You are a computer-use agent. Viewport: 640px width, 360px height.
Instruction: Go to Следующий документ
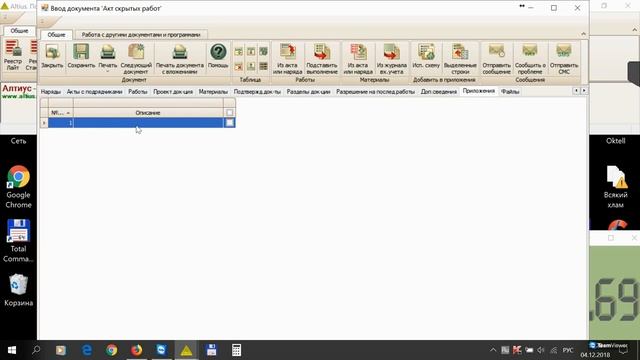click(x=136, y=59)
